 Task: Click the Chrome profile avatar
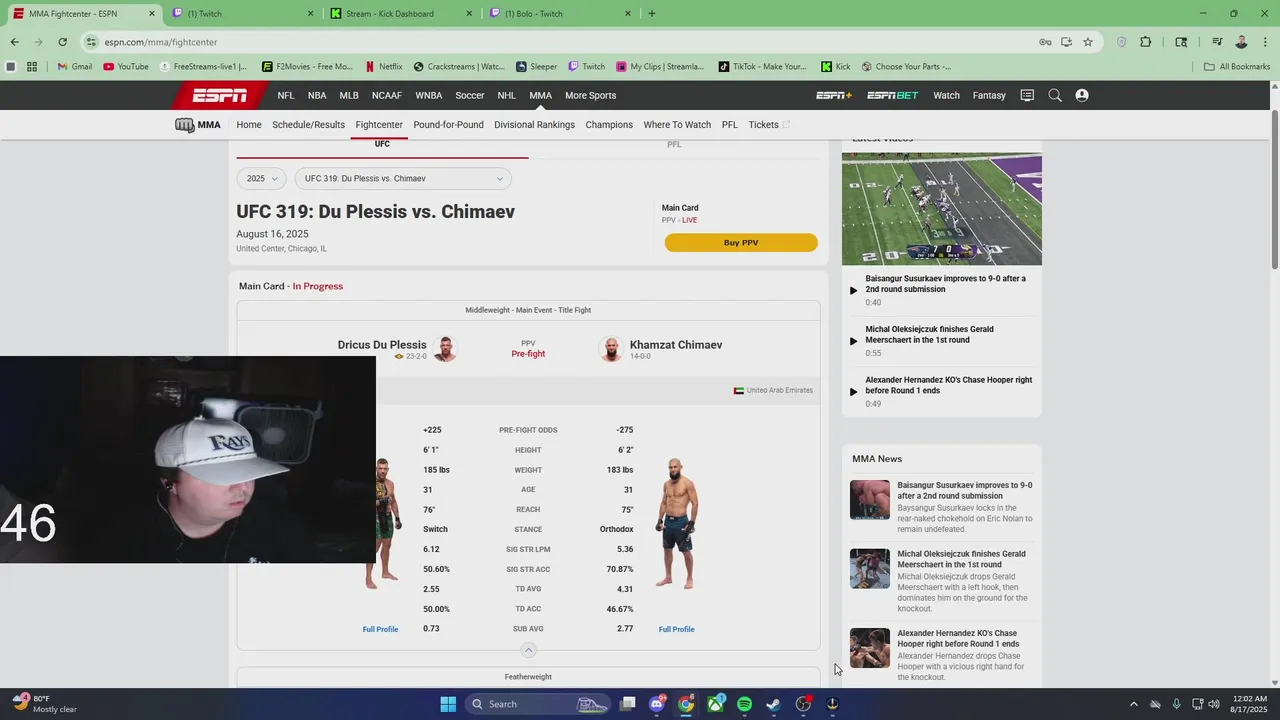coord(1241,42)
